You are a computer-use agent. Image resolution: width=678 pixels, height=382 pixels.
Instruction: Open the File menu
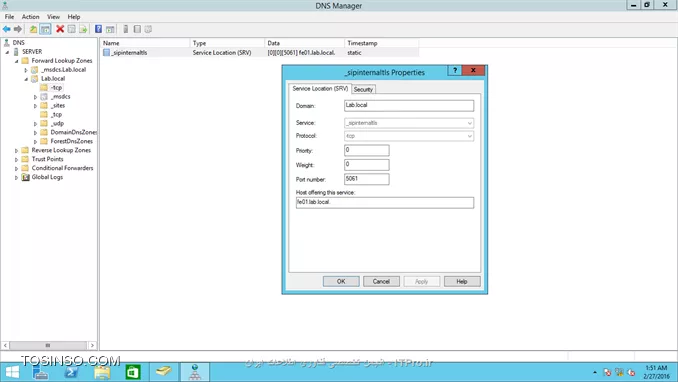point(10,17)
